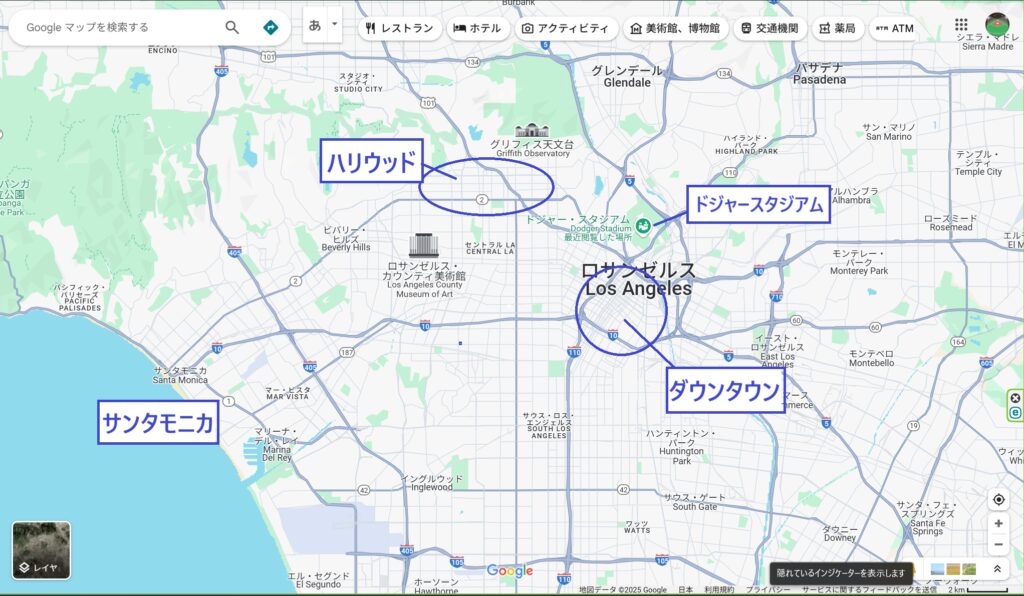Click the Griffith Observatory landmark icon
This screenshot has width=1024, height=596.
click(532, 130)
